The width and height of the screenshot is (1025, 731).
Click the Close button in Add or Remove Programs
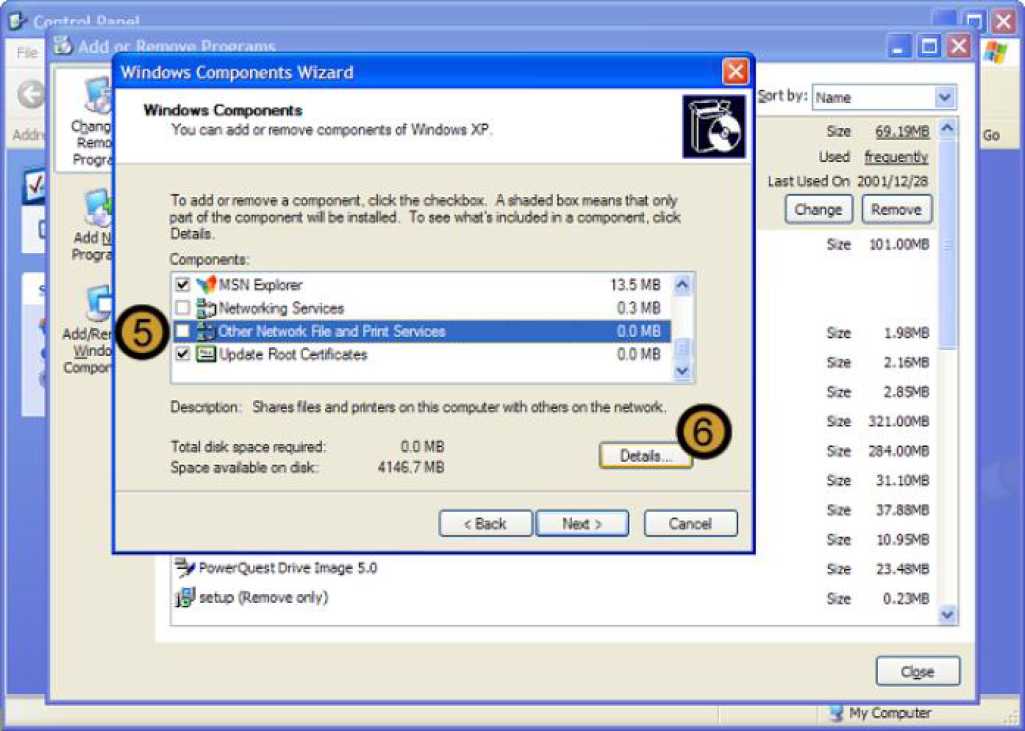918,672
